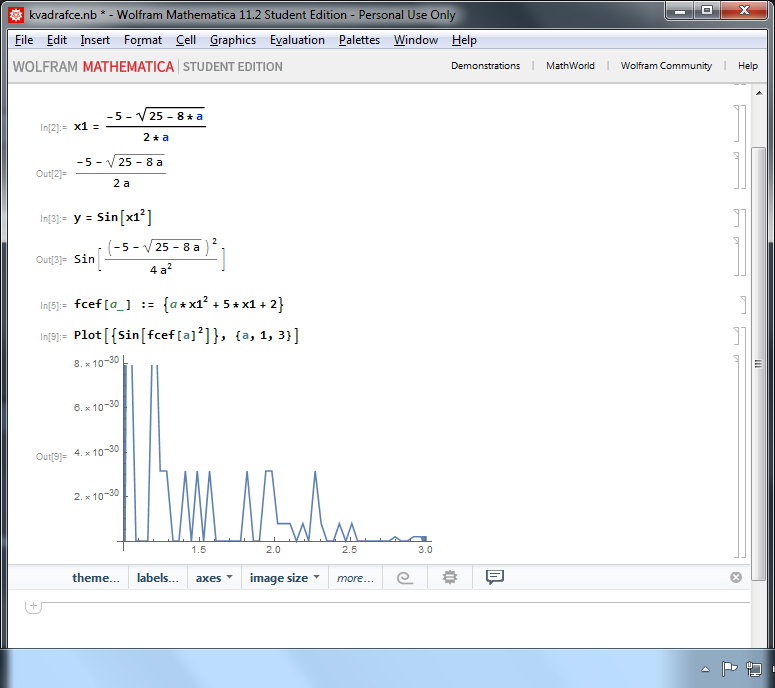Click the Wolfram|Alpha swirl icon in suggestions bar
775x688 pixels.
pyautogui.click(x=405, y=578)
